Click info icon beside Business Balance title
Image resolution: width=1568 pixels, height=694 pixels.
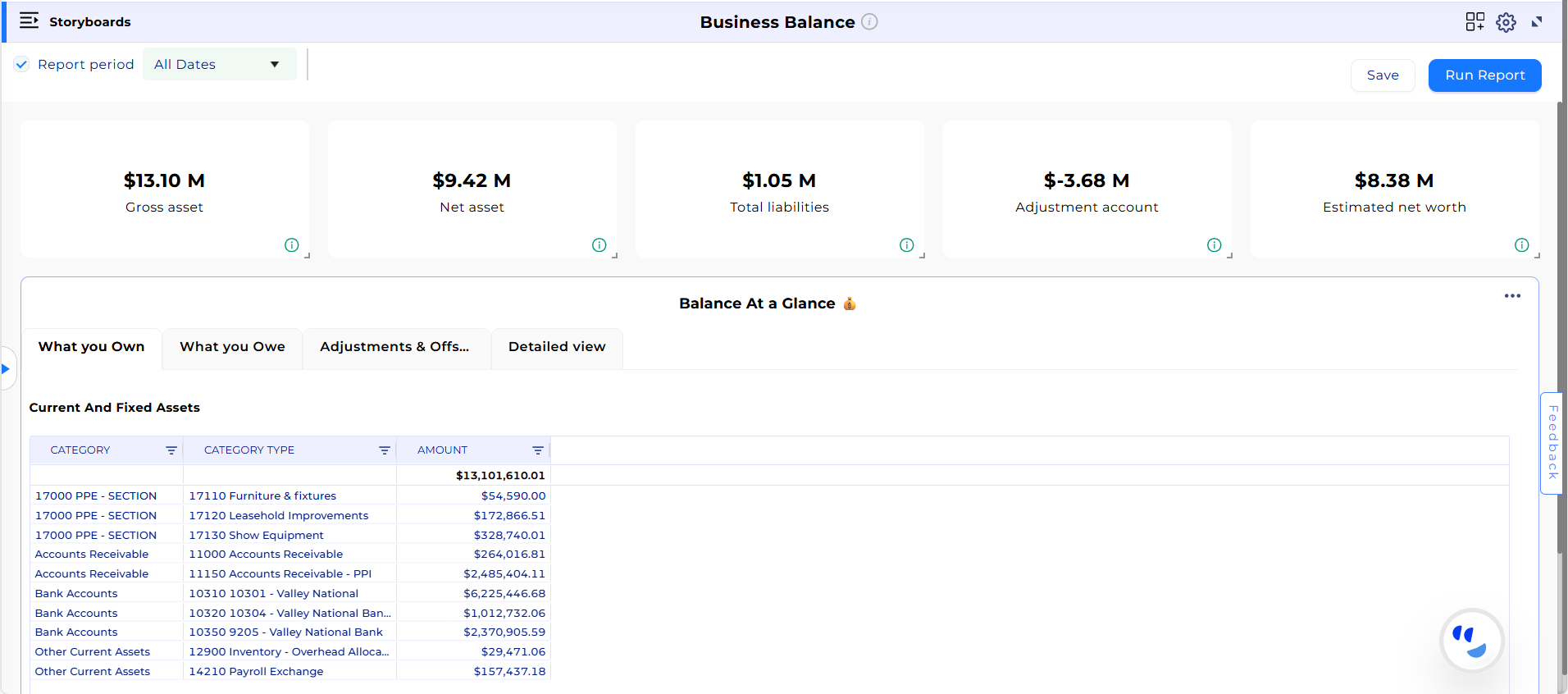point(869,22)
